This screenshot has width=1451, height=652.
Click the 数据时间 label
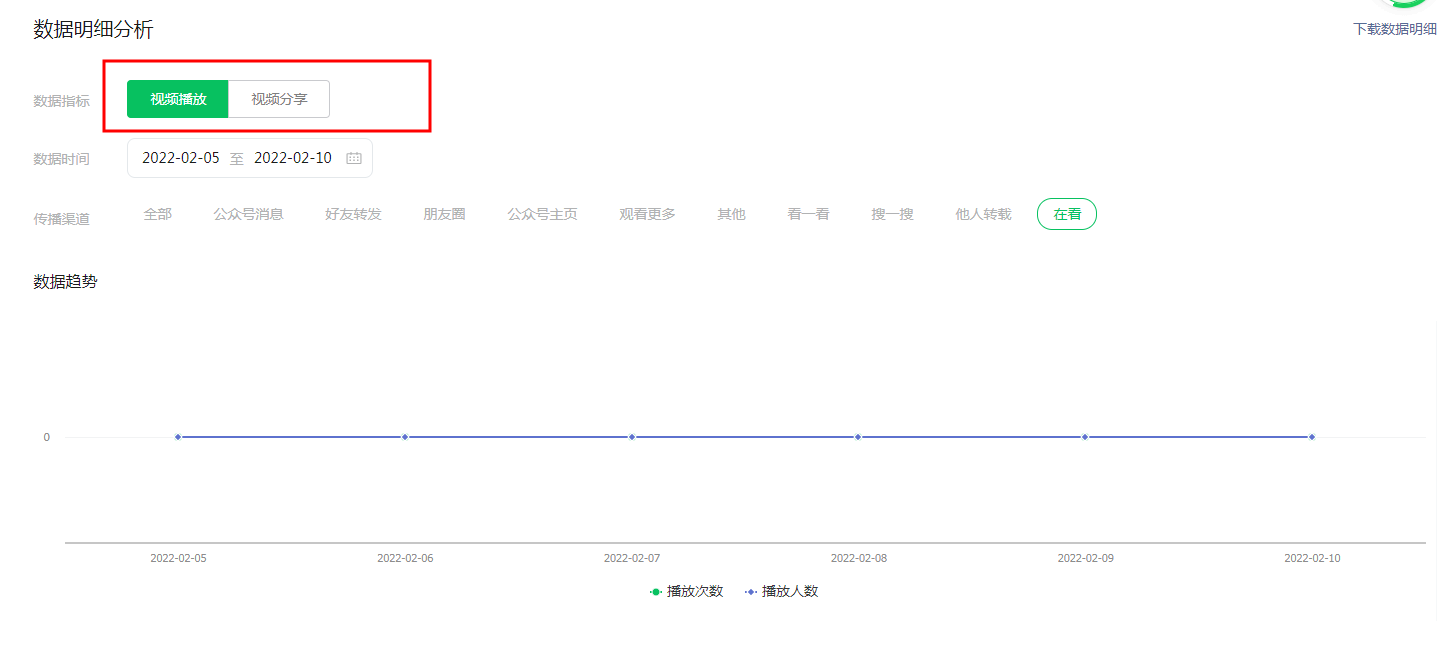[61, 159]
